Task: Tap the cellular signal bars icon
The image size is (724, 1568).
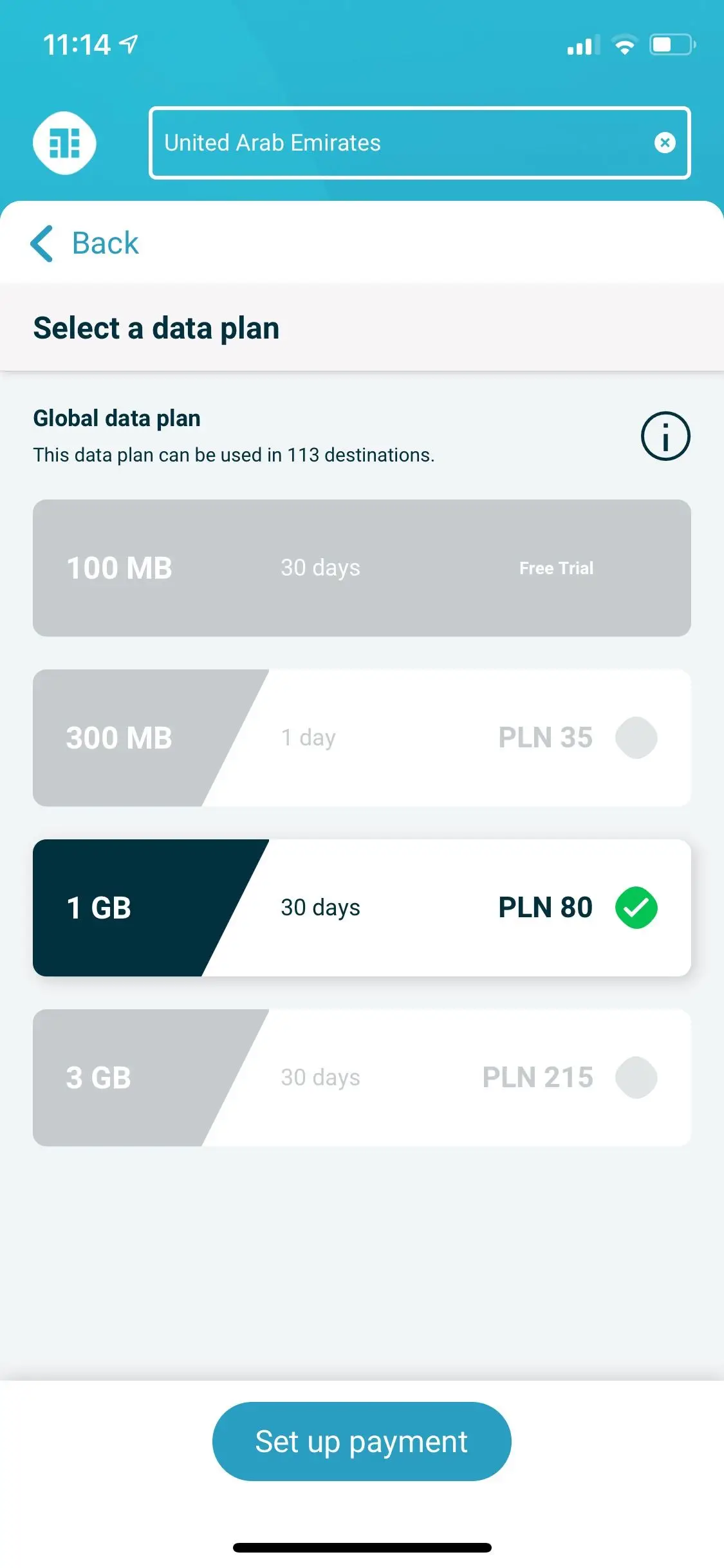Action: [x=583, y=45]
